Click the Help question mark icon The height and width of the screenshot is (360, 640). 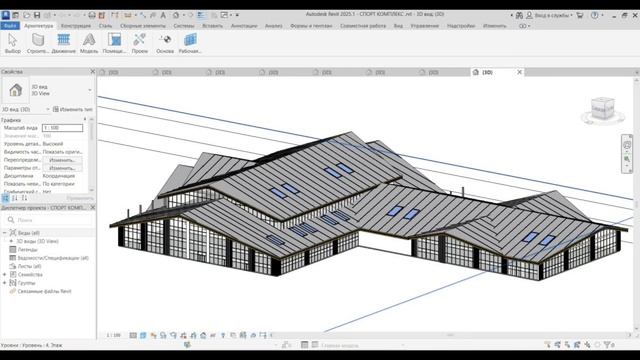(595, 15)
